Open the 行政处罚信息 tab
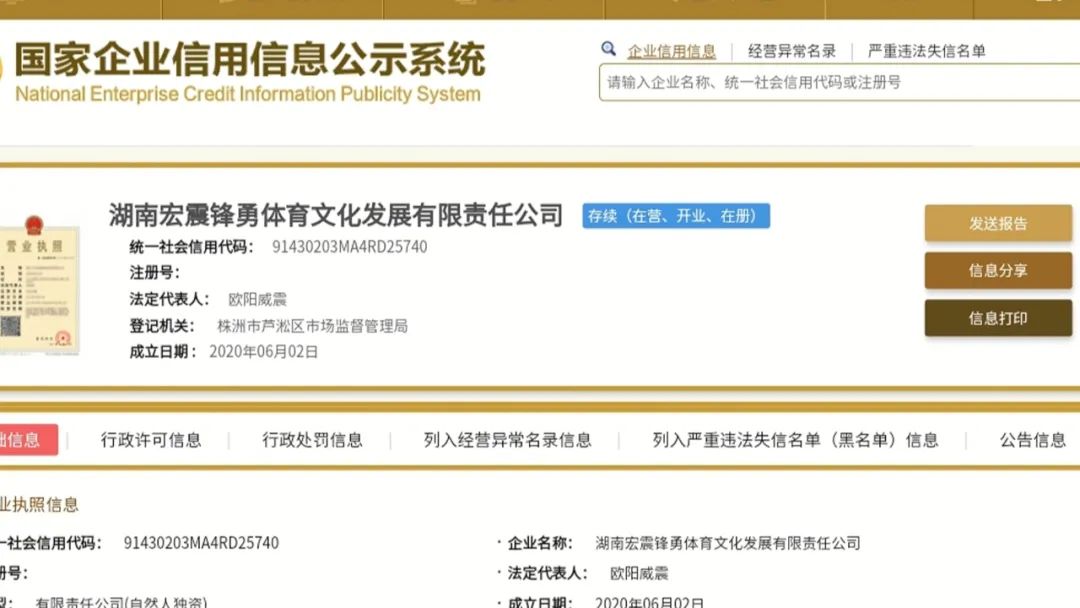This screenshot has width=1080, height=608. (x=312, y=440)
